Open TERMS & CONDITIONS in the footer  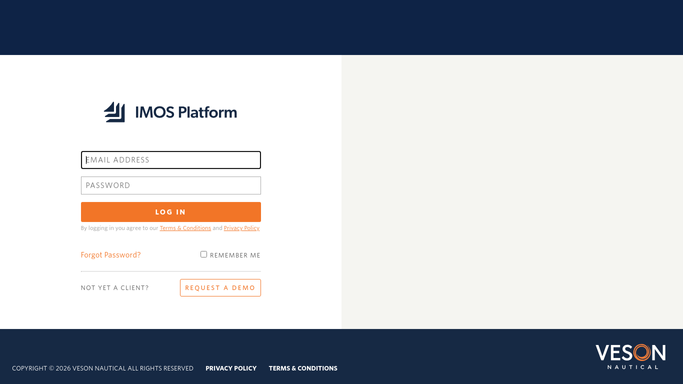[303, 368]
